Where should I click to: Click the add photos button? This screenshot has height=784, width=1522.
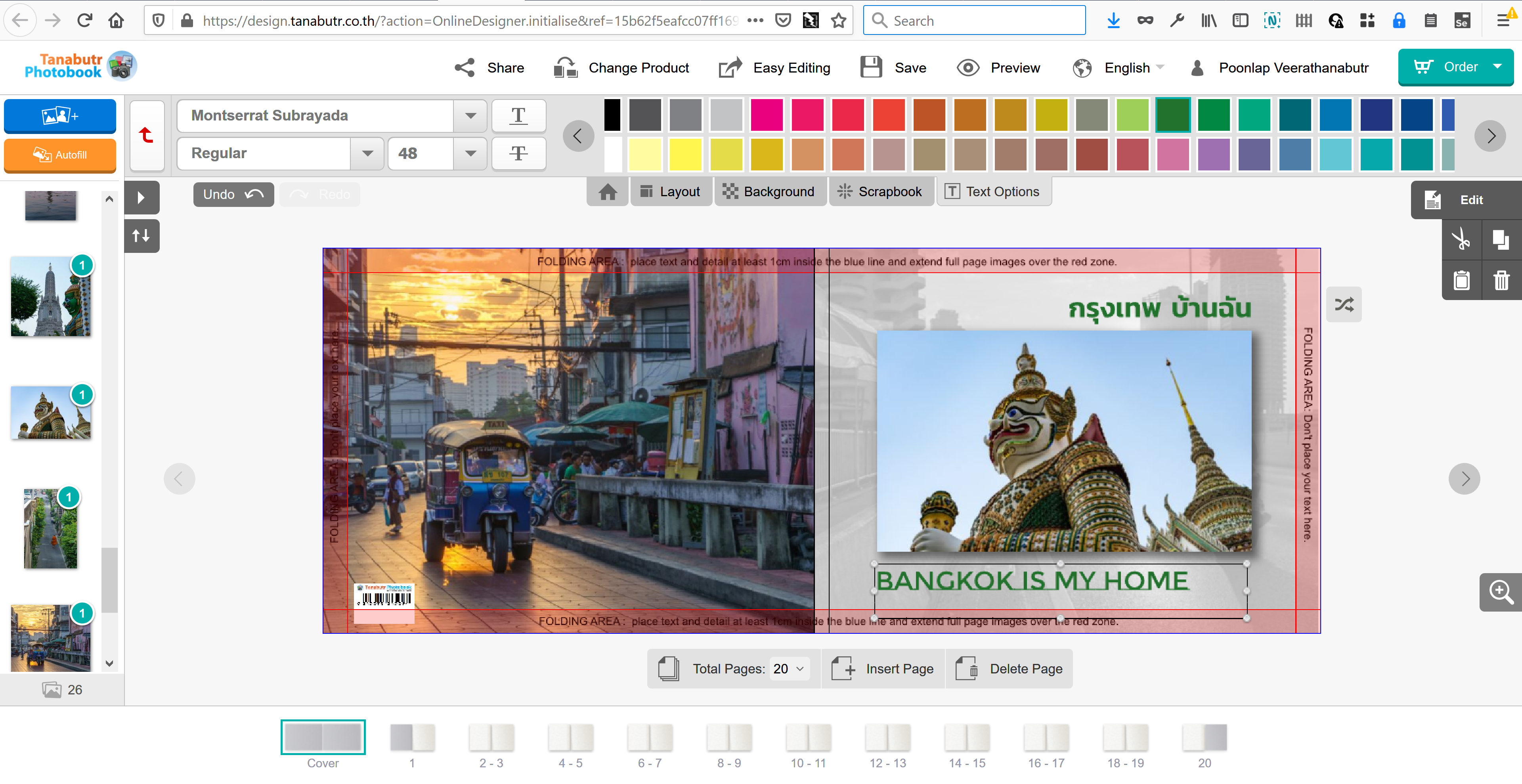[x=60, y=115]
